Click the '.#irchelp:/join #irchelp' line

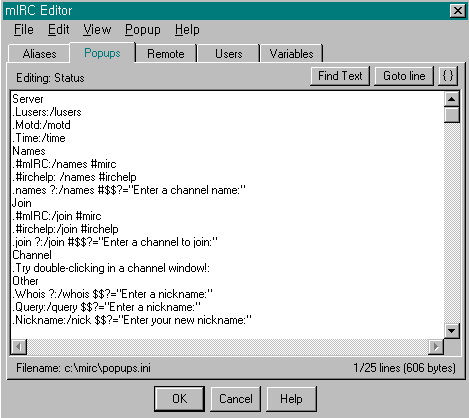(65, 229)
